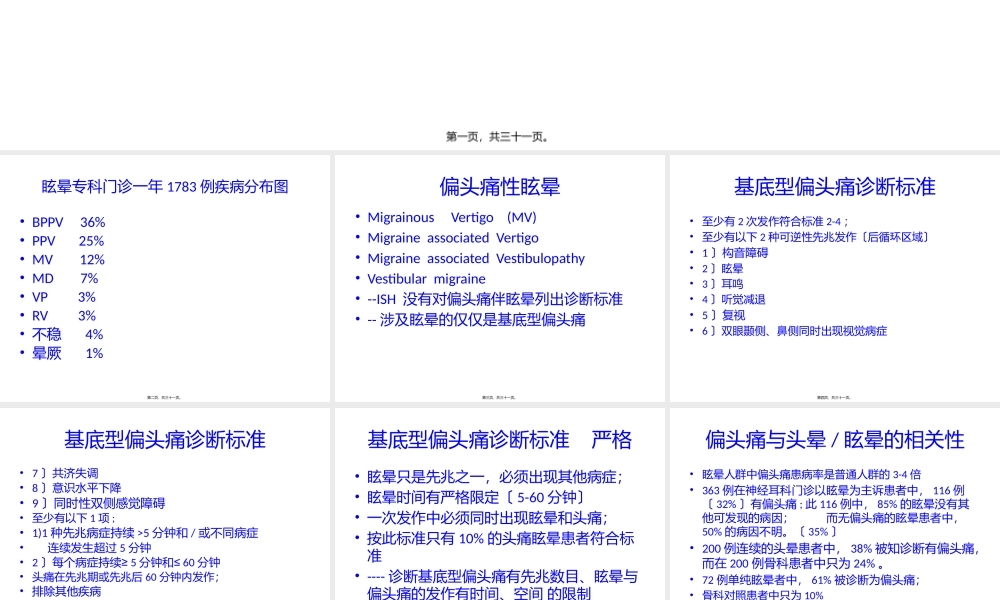1000x600 pixels.
Task: Click the page footer '第一页，共三十一页。'
Action: [x=497, y=136]
